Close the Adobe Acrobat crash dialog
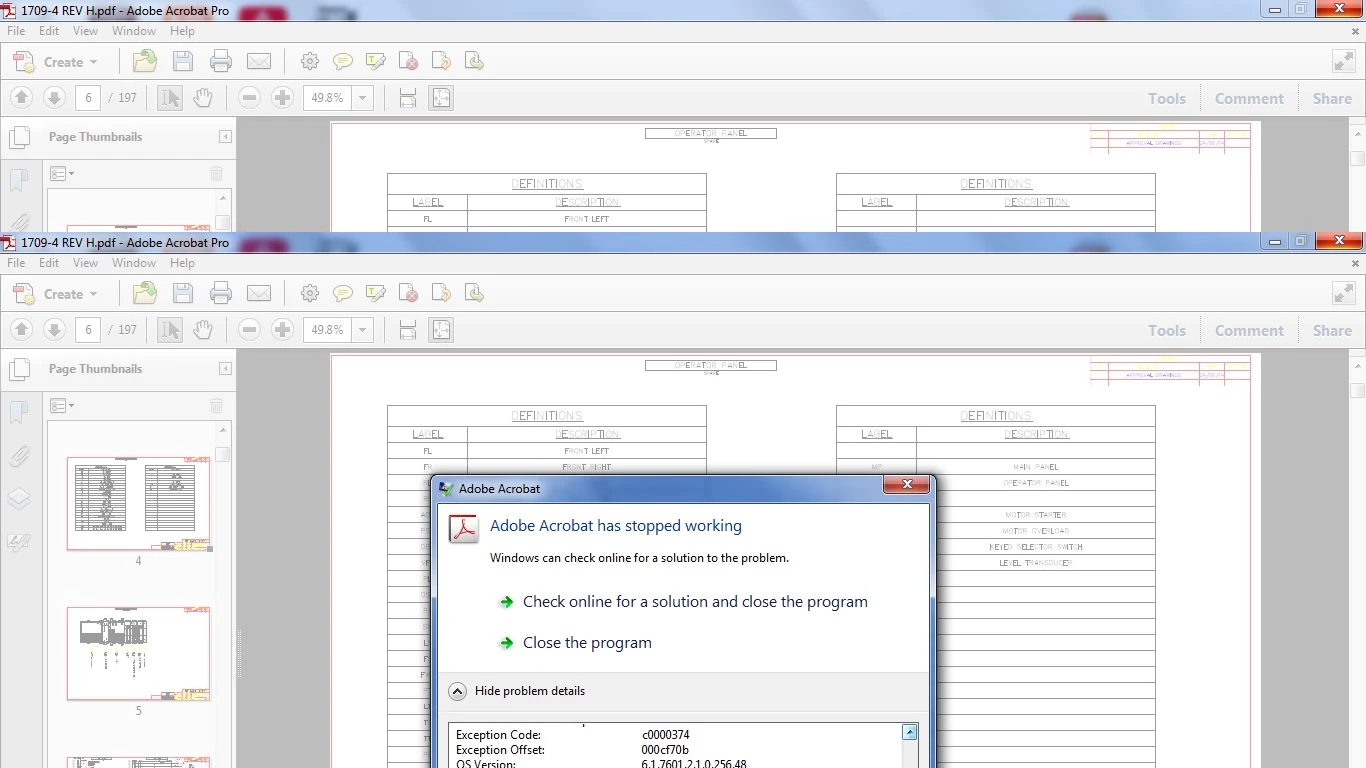 click(x=908, y=485)
